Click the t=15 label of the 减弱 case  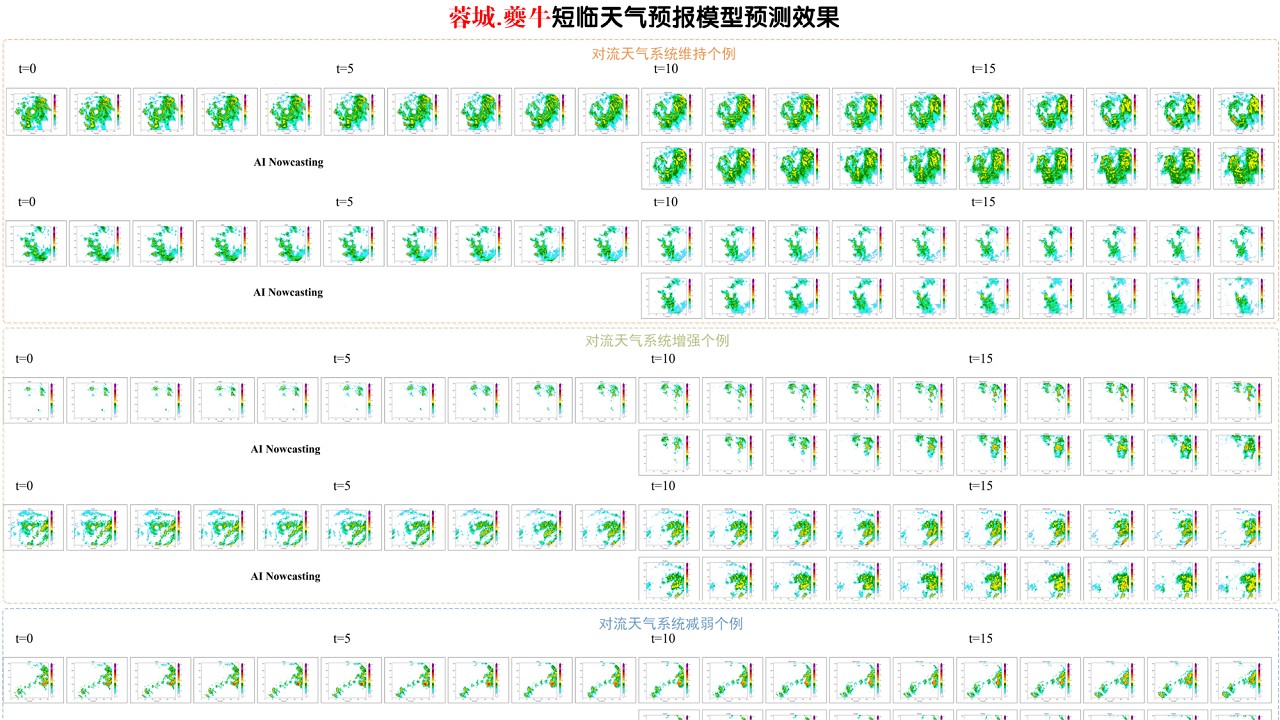(x=981, y=639)
